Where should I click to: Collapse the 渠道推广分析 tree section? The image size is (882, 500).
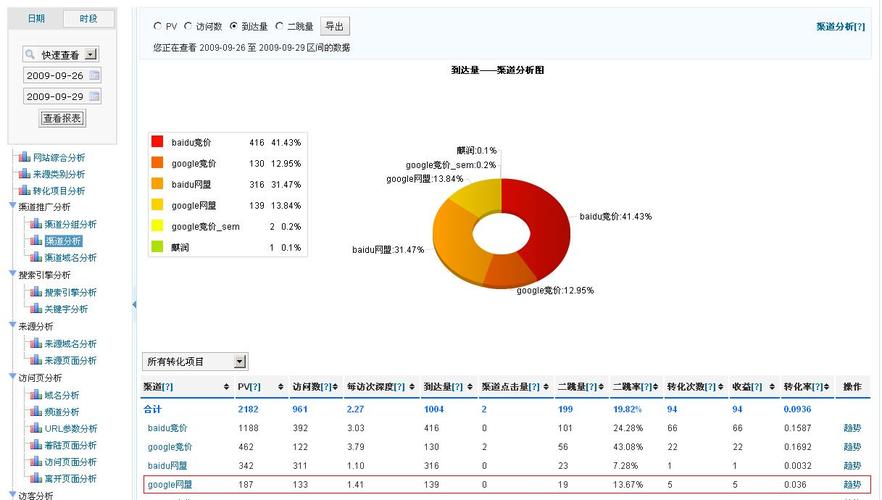[x=13, y=206]
